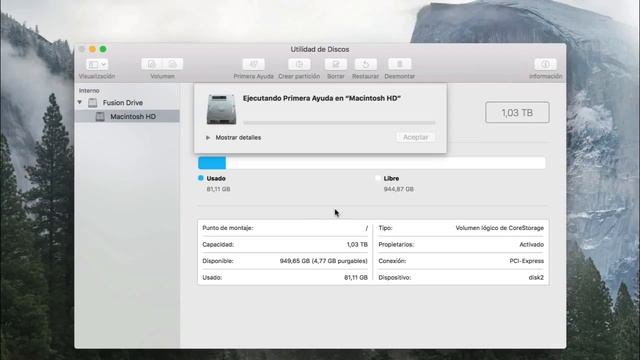Click the remove Volumen toolbar icon

(x=173, y=64)
